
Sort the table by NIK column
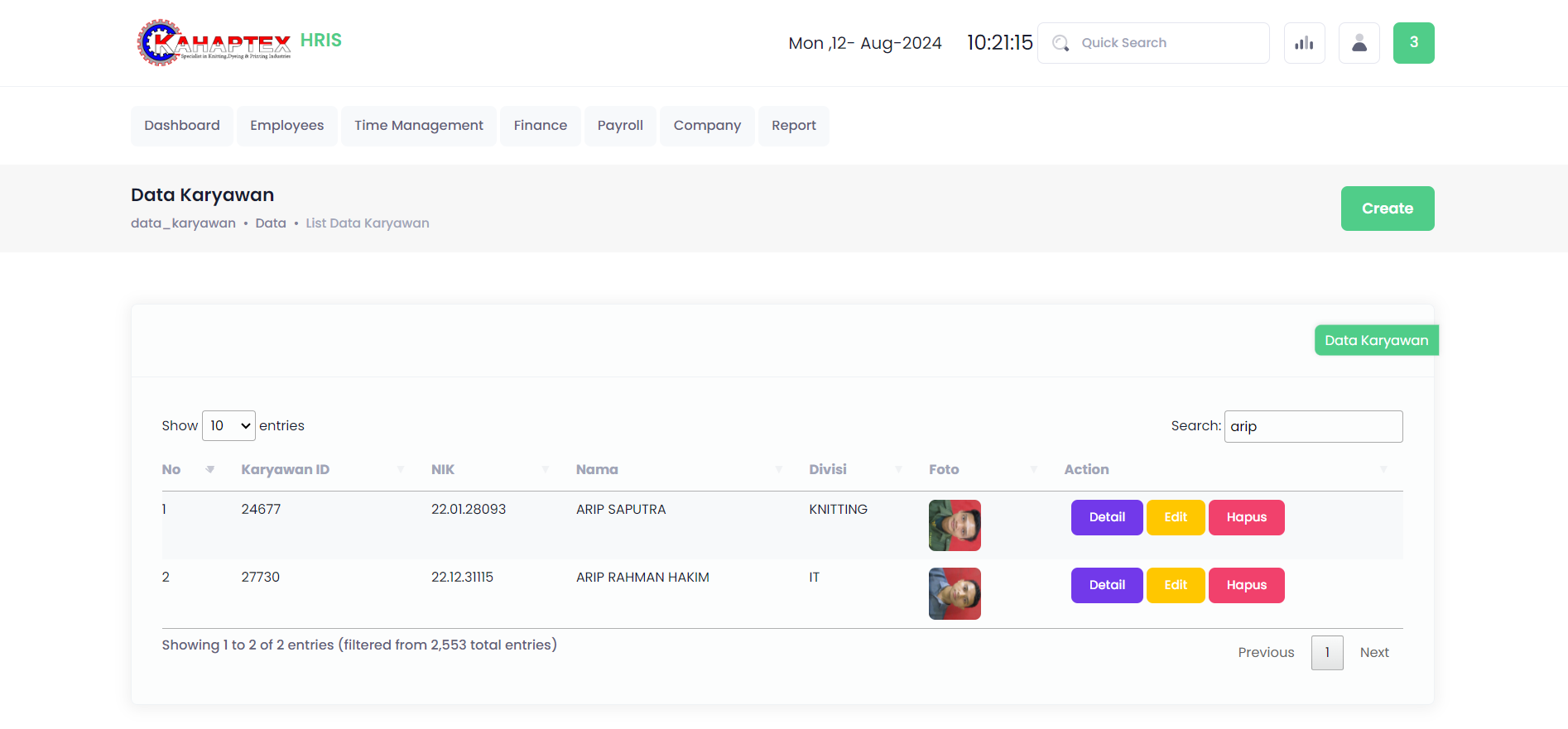coord(443,469)
